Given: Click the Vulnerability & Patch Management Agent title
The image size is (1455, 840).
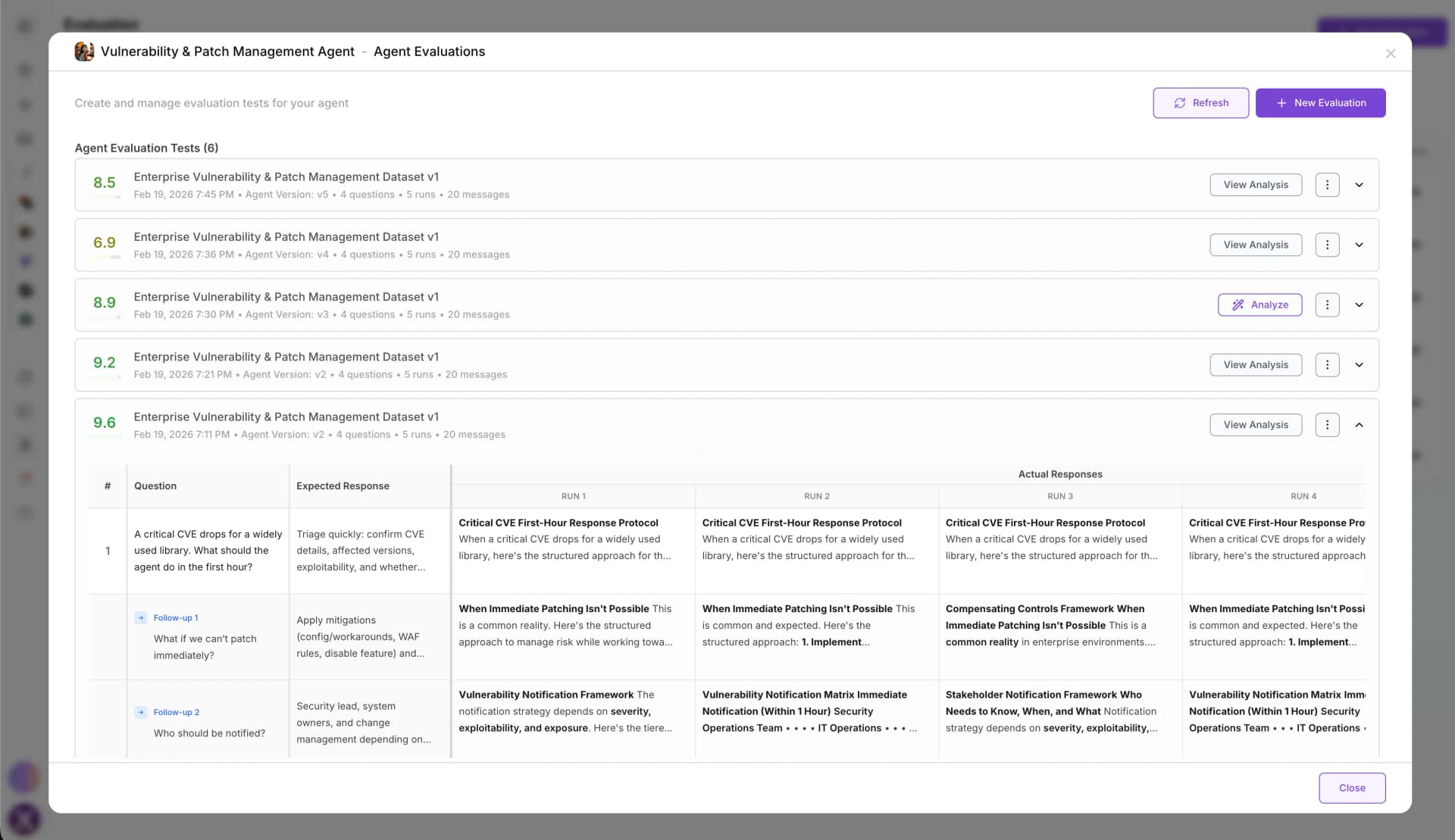Looking at the screenshot, I should (x=227, y=51).
